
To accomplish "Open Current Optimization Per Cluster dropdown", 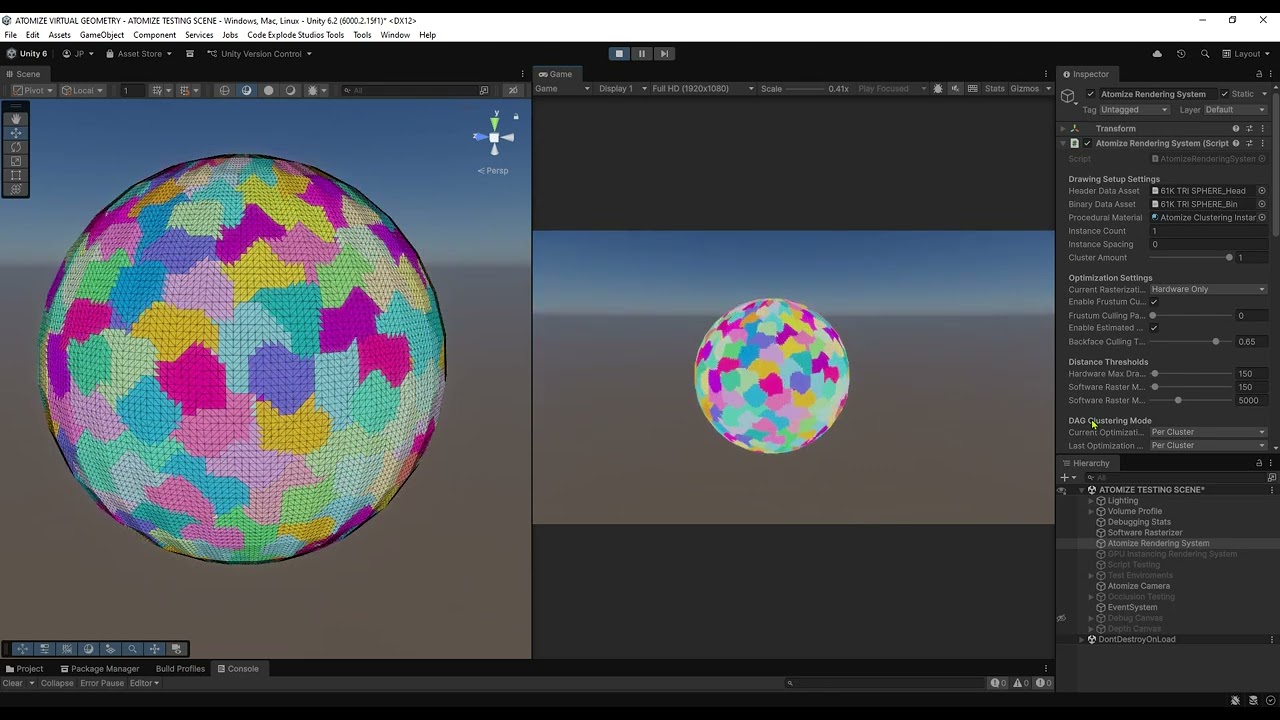I will pos(1208,432).
